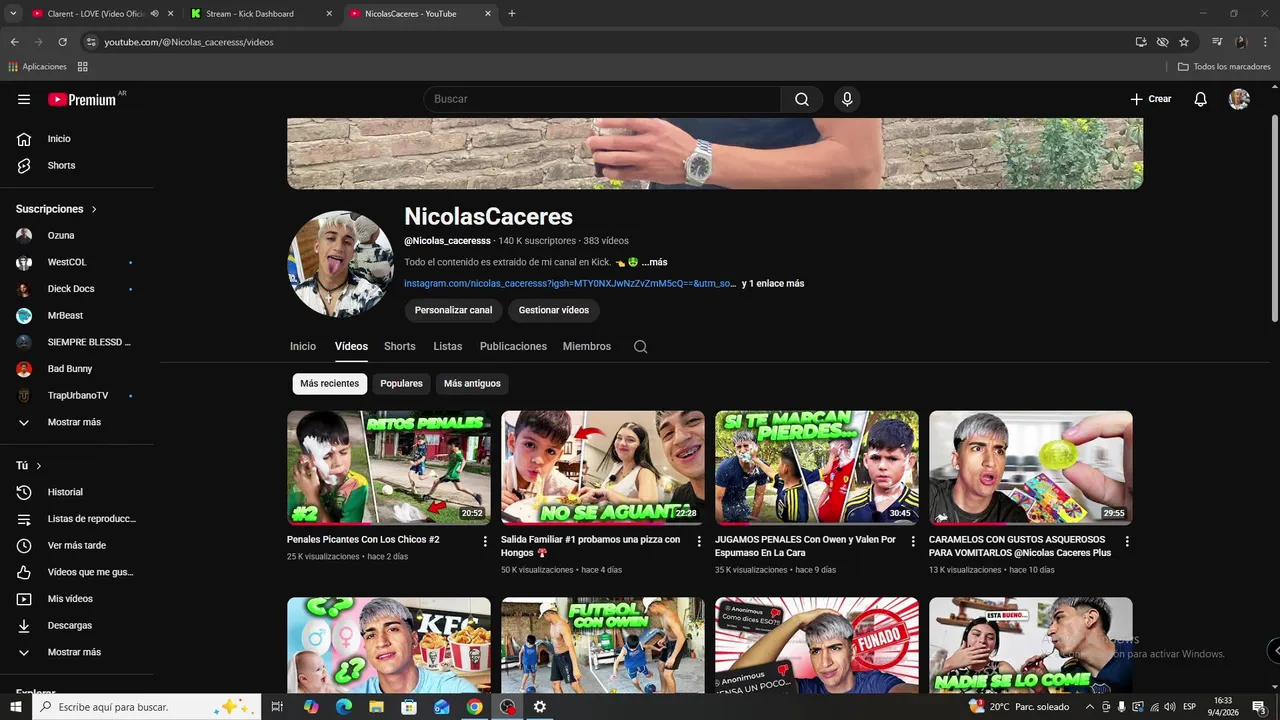This screenshot has width=1280, height=720.
Task: Open the Salida Familiar #1 video thumbnail
Action: point(603,468)
